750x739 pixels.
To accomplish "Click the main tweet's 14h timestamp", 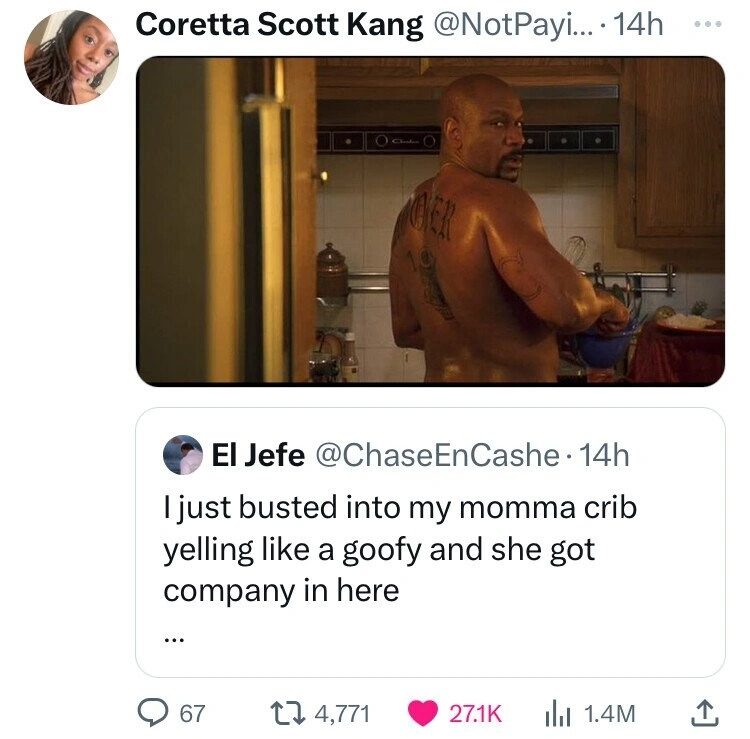I will click(640, 25).
